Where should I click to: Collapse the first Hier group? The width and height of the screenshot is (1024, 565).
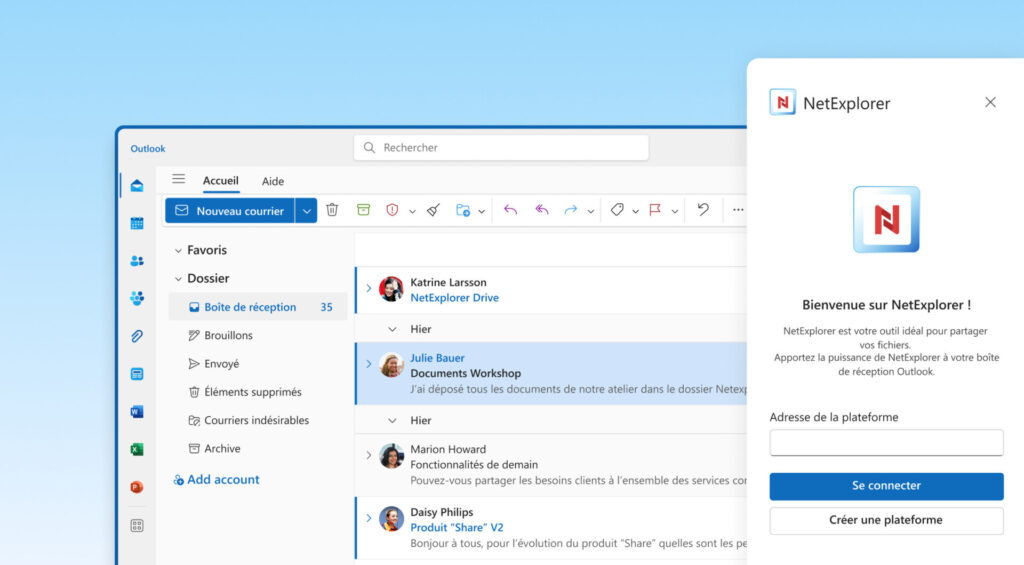point(392,329)
